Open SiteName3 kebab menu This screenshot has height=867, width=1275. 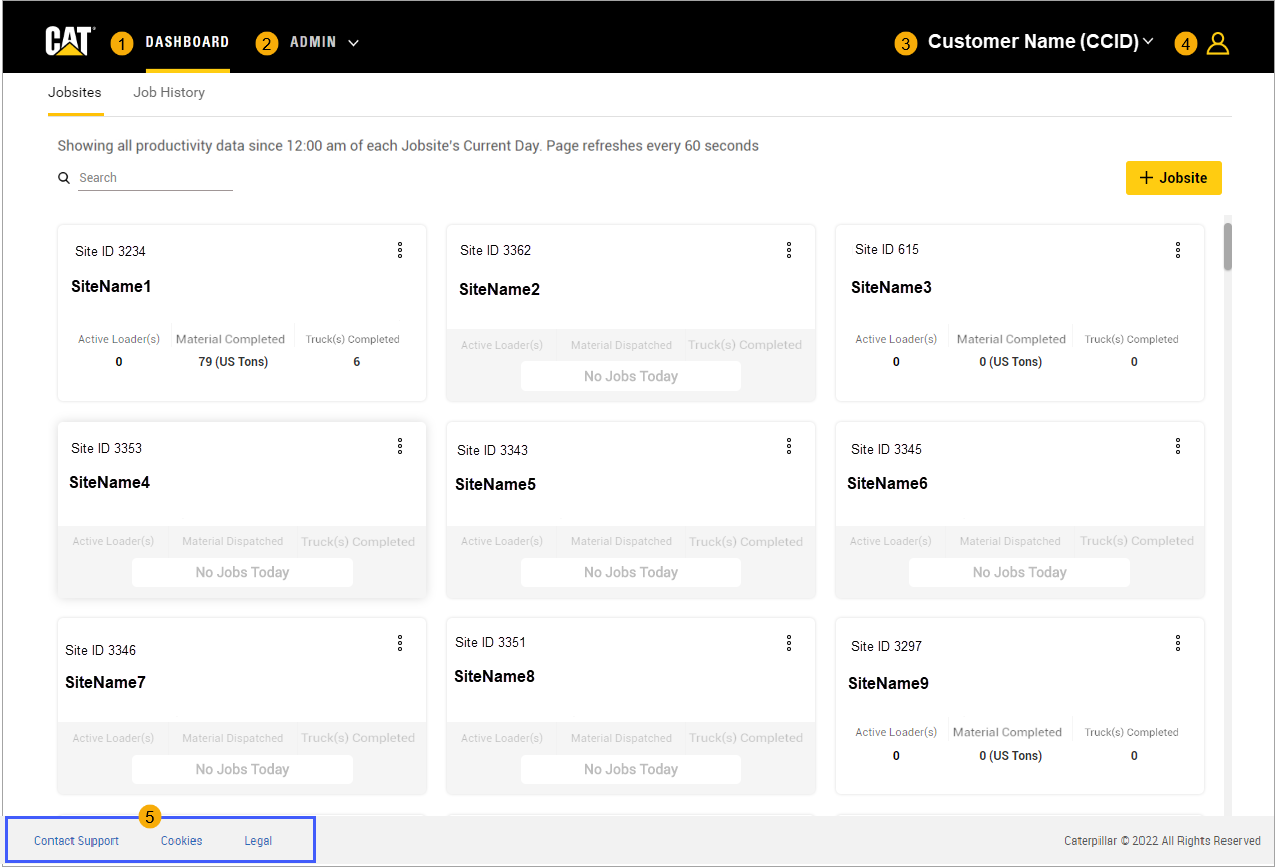point(1178,250)
